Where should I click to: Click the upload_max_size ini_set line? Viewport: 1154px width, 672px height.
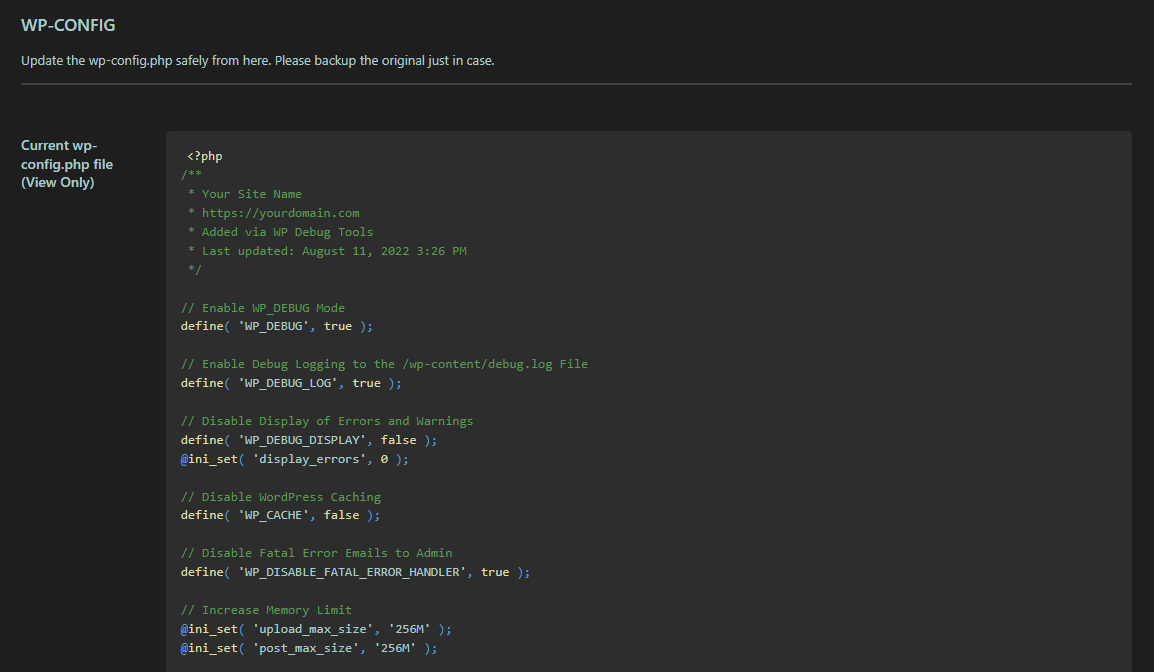[x=316, y=629]
